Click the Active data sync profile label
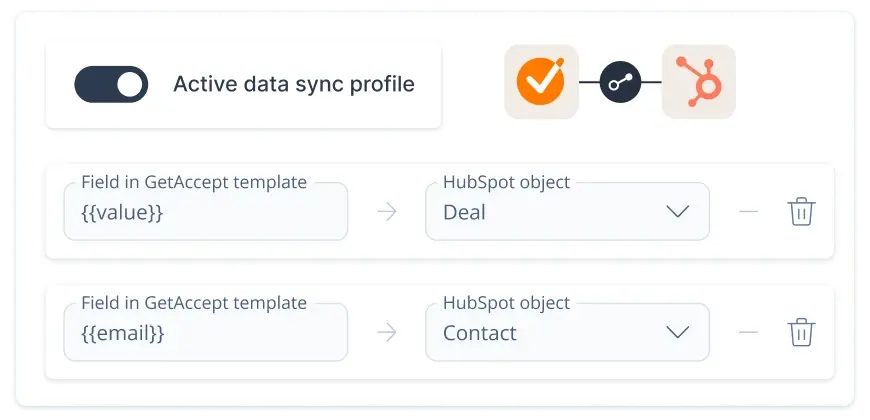The image size is (870, 420). tap(294, 84)
